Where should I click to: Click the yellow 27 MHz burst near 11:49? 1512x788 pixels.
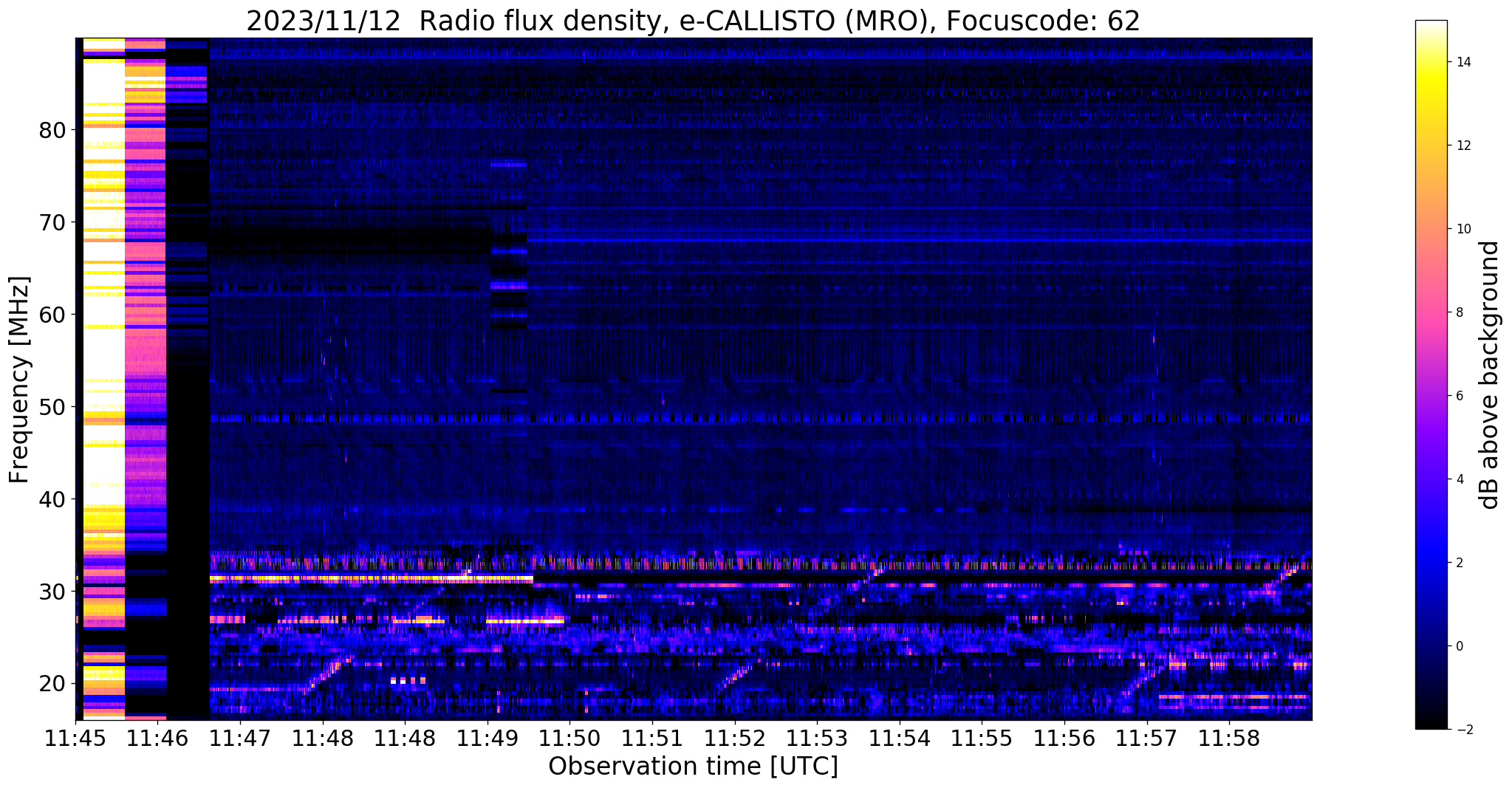click(525, 622)
